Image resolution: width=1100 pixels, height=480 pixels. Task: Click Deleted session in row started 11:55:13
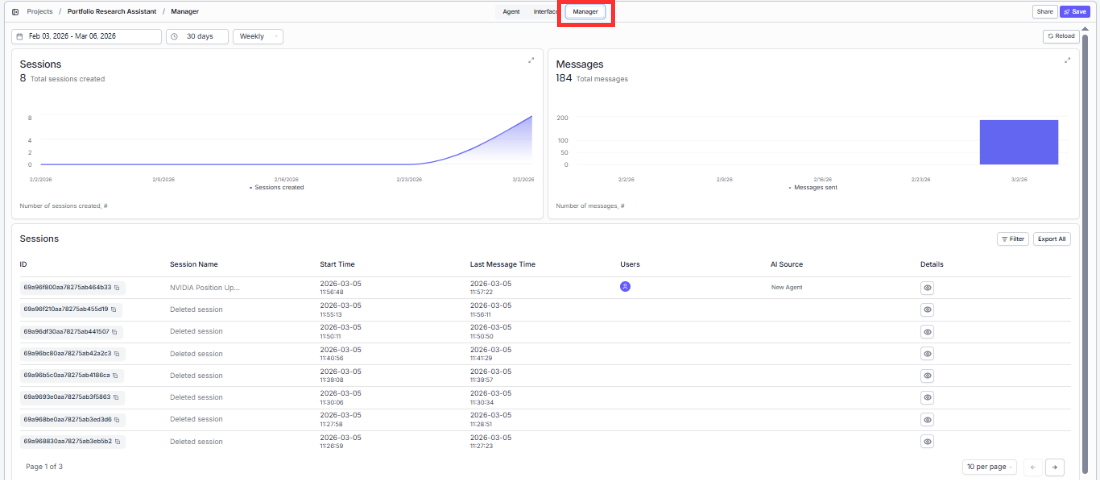196,309
